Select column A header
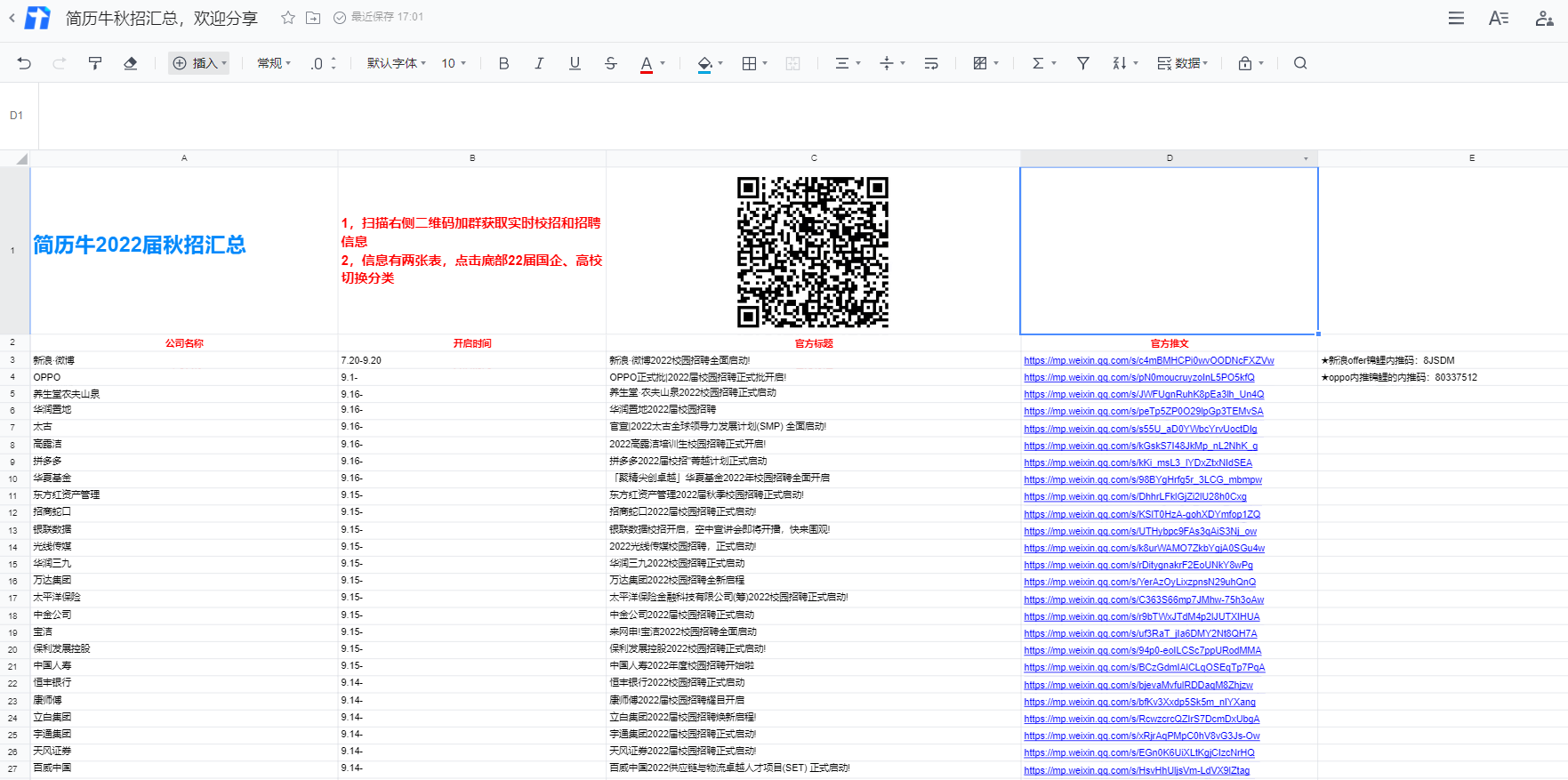1568x780 pixels. coord(184,157)
